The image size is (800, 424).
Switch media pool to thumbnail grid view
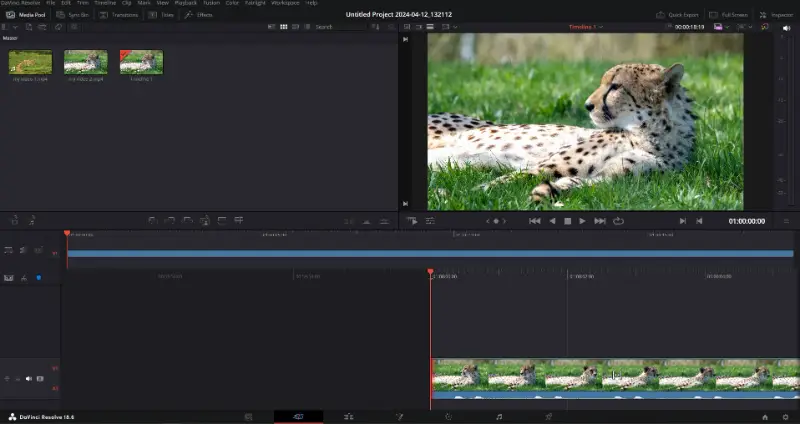(x=284, y=27)
